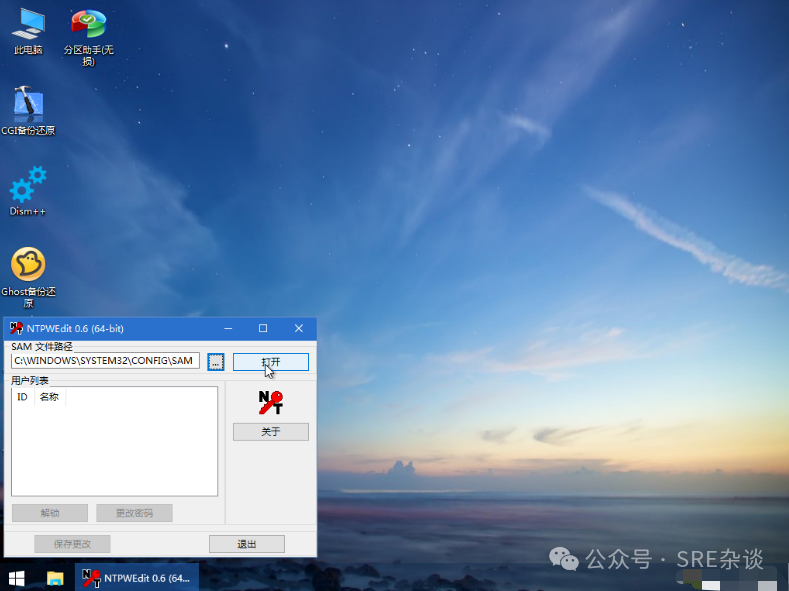Click the 退出 button
This screenshot has width=789, height=591.
[x=246, y=544]
